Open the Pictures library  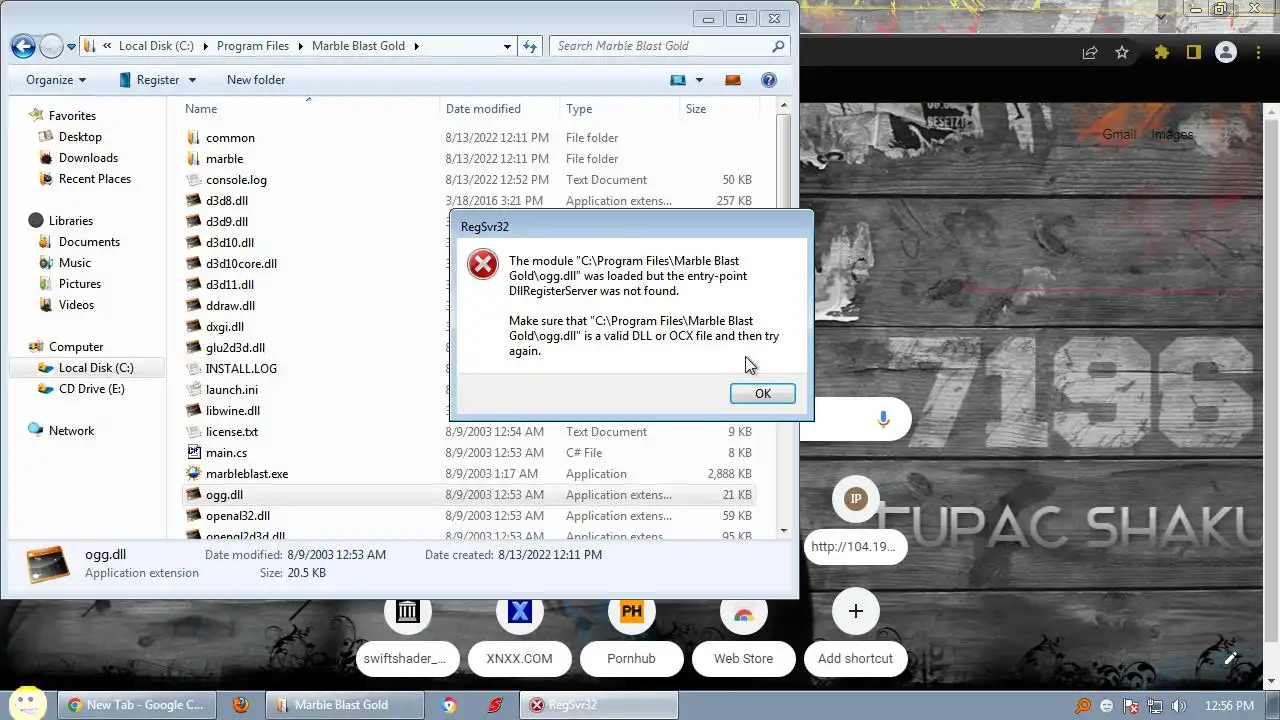click(x=80, y=284)
